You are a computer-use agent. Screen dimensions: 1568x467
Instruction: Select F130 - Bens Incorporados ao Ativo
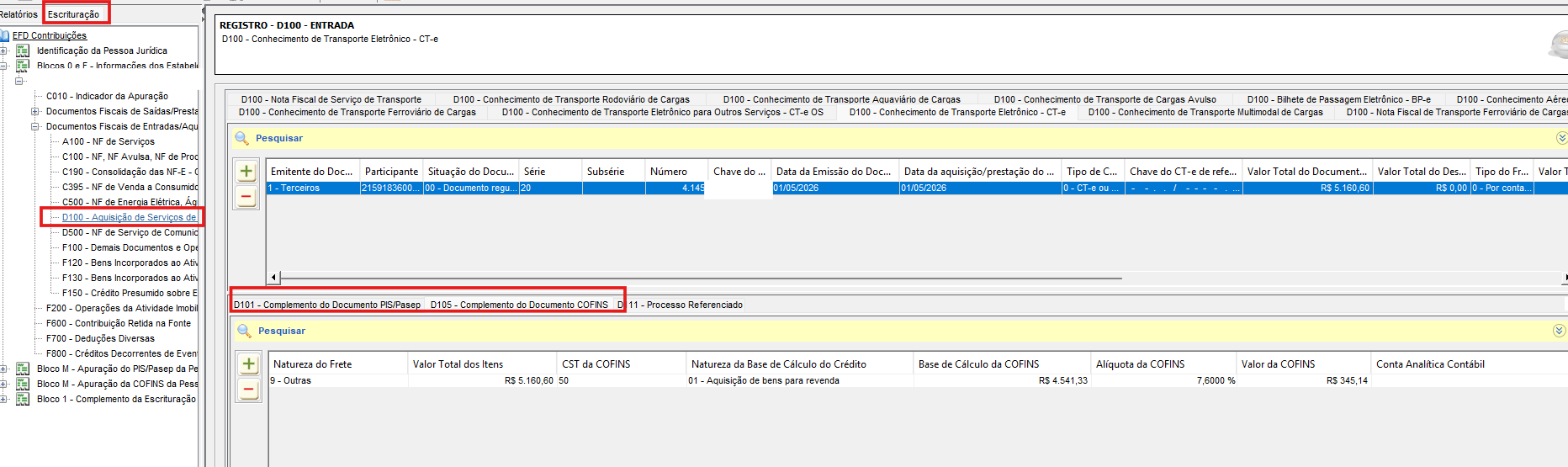click(x=130, y=278)
